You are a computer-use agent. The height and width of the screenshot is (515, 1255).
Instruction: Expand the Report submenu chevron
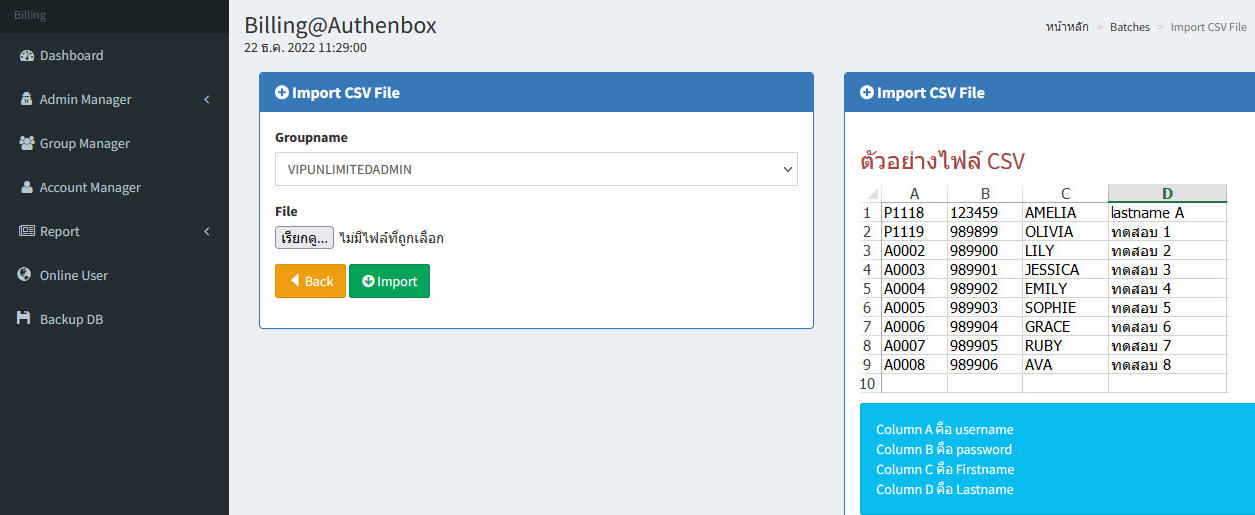[x=206, y=231]
